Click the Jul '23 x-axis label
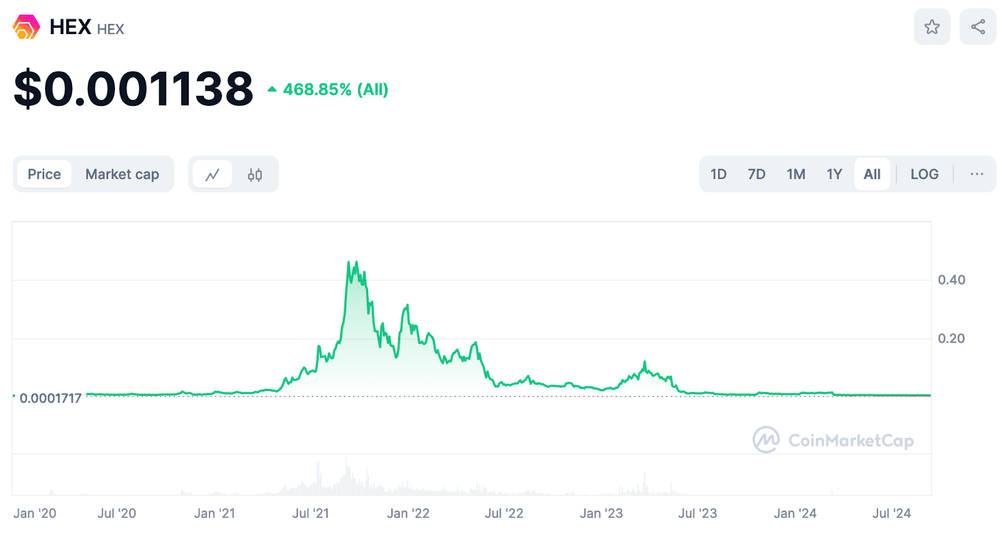 click(x=697, y=513)
